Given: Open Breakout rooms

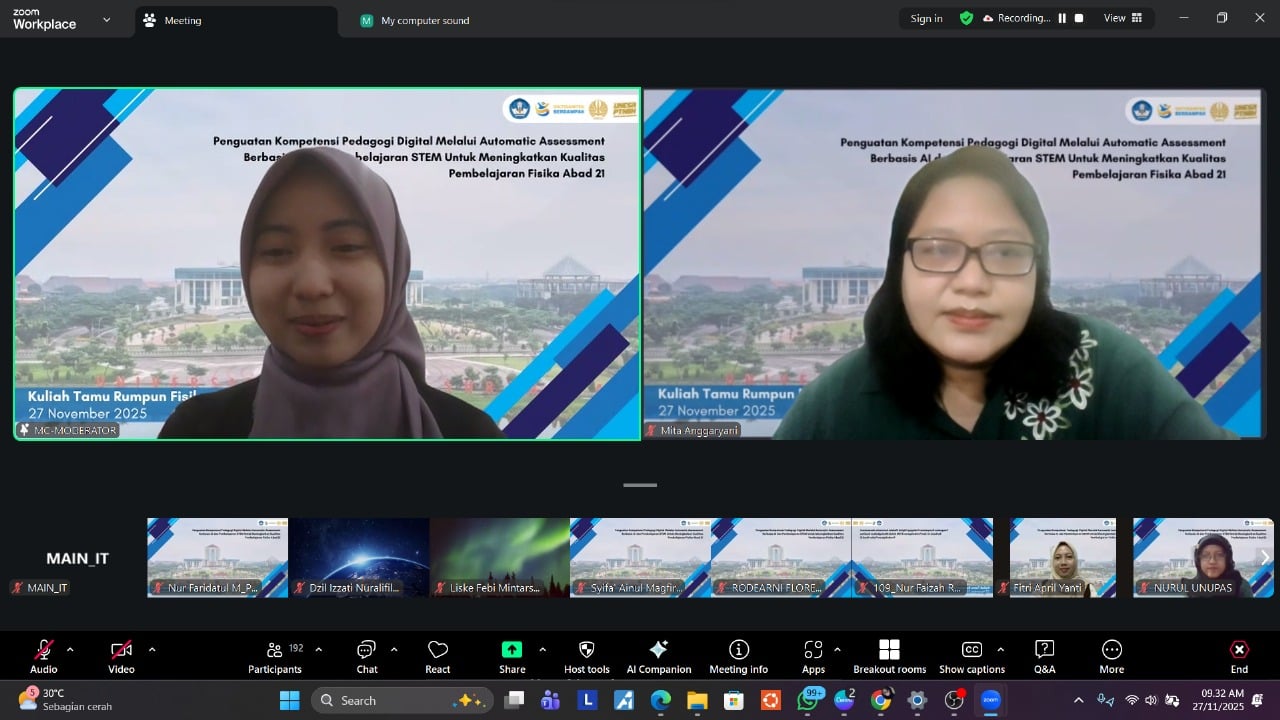Looking at the screenshot, I should click(x=889, y=657).
